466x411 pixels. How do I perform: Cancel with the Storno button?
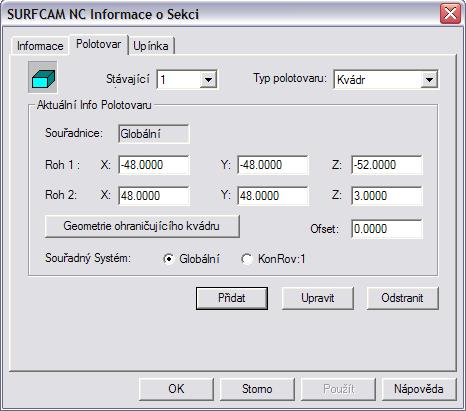tap(257, 389)
